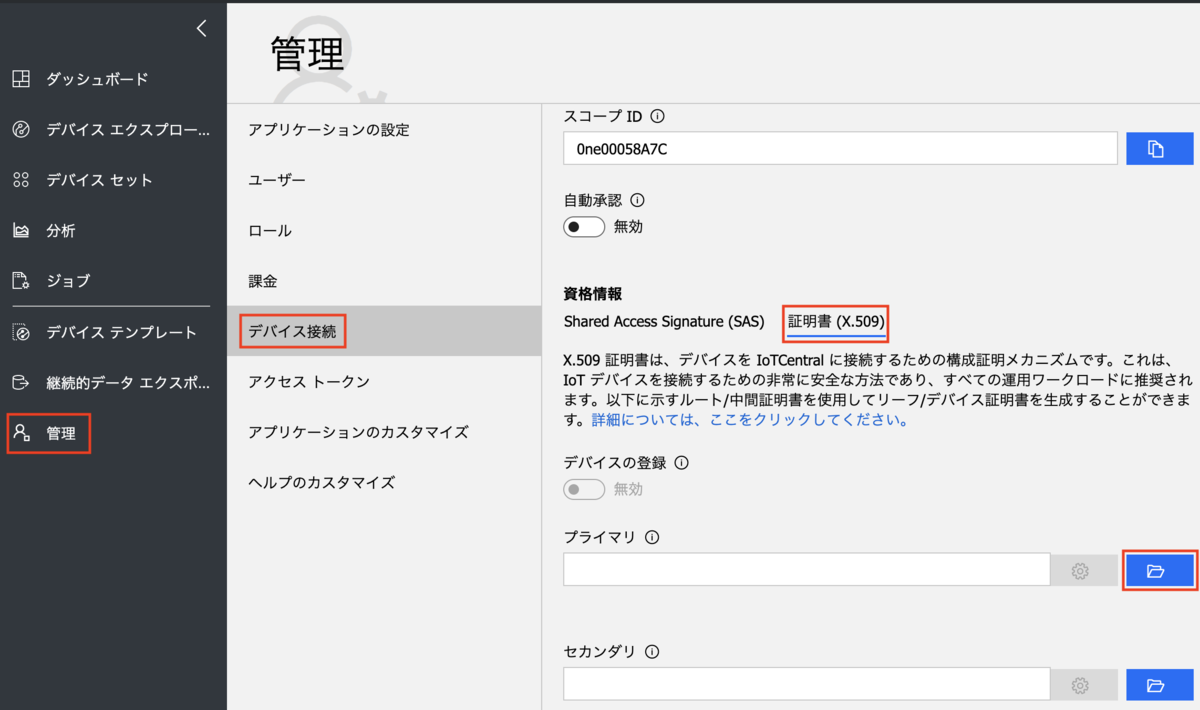Click the Jobs document icon

tap(21, 280)
